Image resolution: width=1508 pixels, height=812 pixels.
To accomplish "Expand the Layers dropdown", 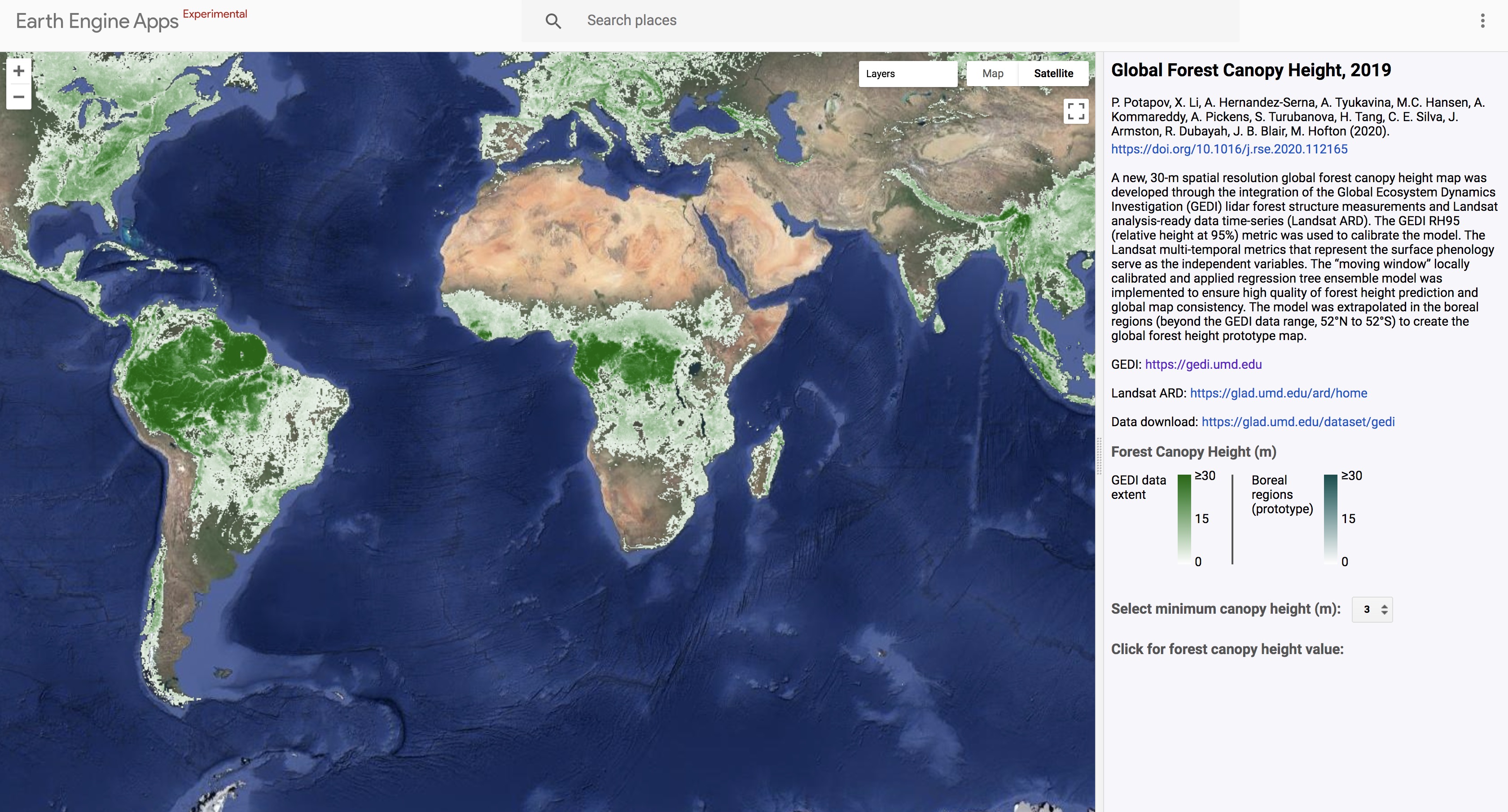I will (907, 74).
